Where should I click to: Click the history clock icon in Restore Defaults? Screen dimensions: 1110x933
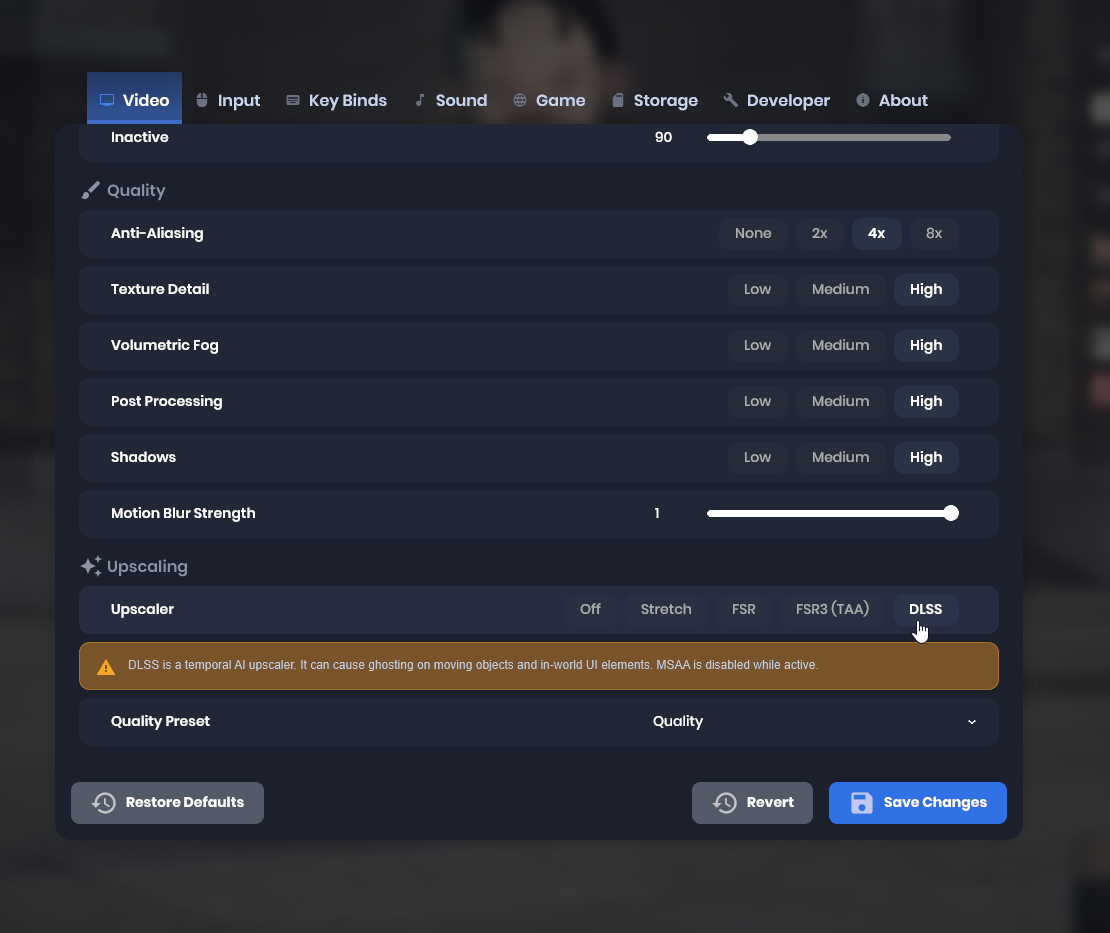[x=104, y=803]
